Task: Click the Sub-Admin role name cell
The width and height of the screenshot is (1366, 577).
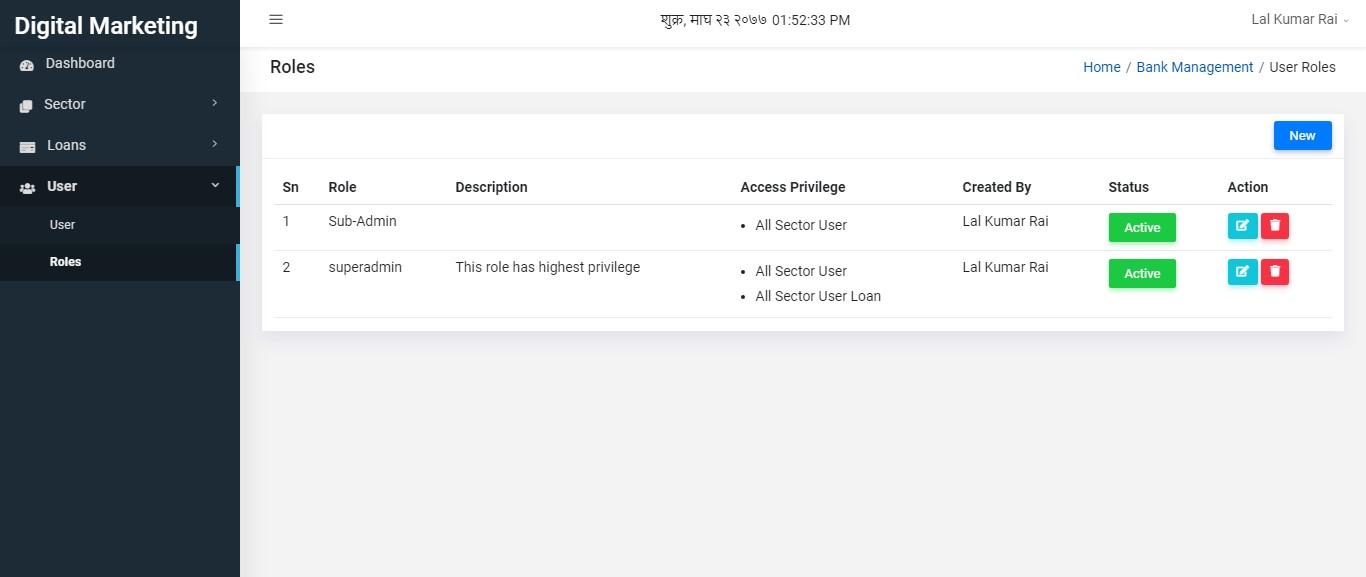Action: tap(362, 221)
